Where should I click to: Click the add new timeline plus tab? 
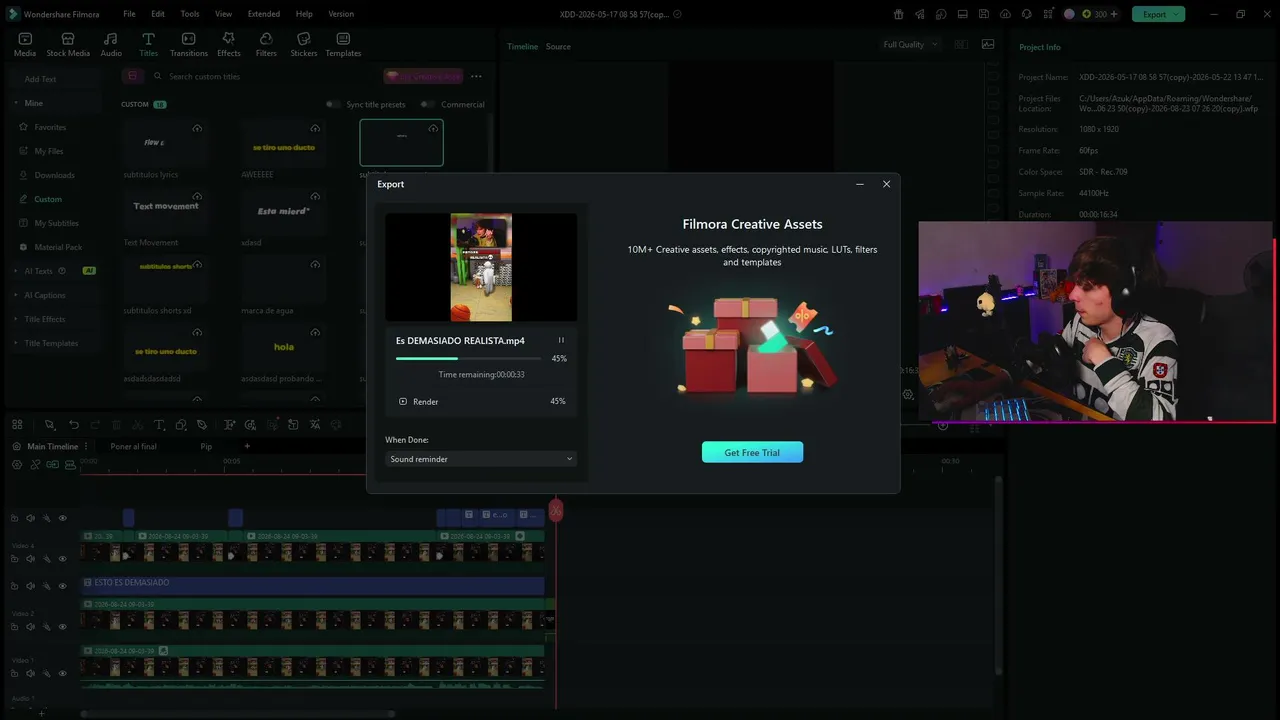point(247,446)
